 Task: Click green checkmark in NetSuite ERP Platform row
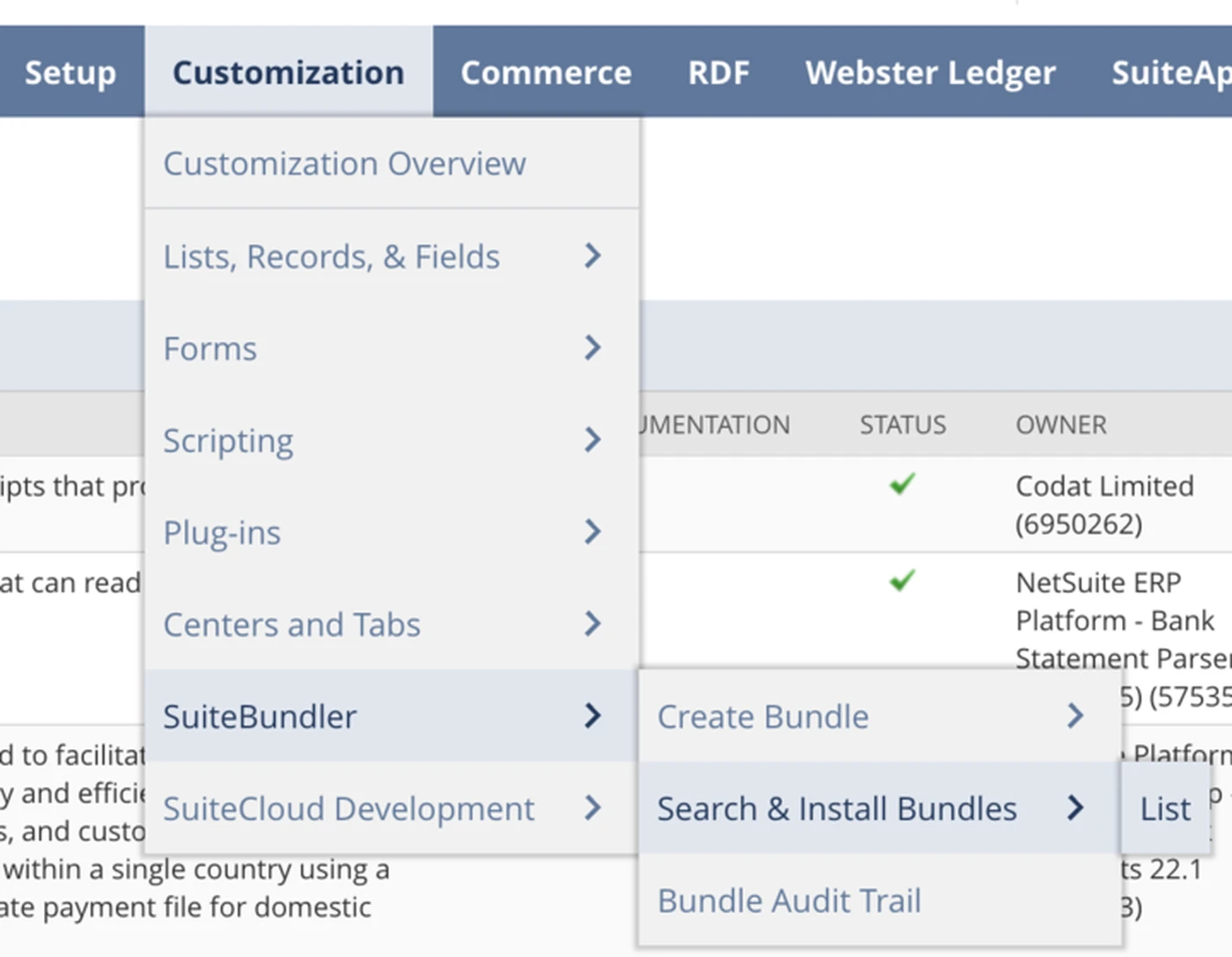click(x=903, y=580)
